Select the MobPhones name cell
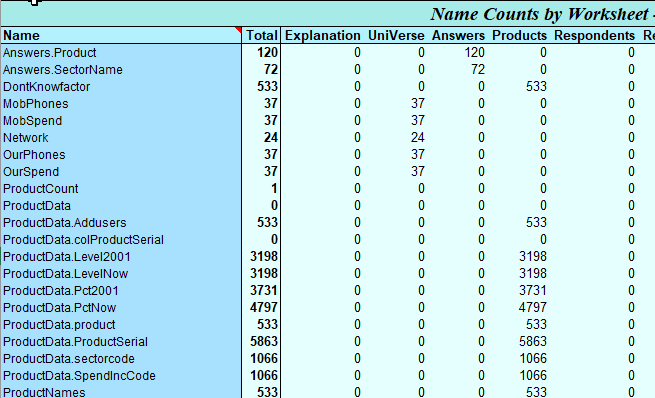The height and width of the screenshot is (398, 655). 121,104
